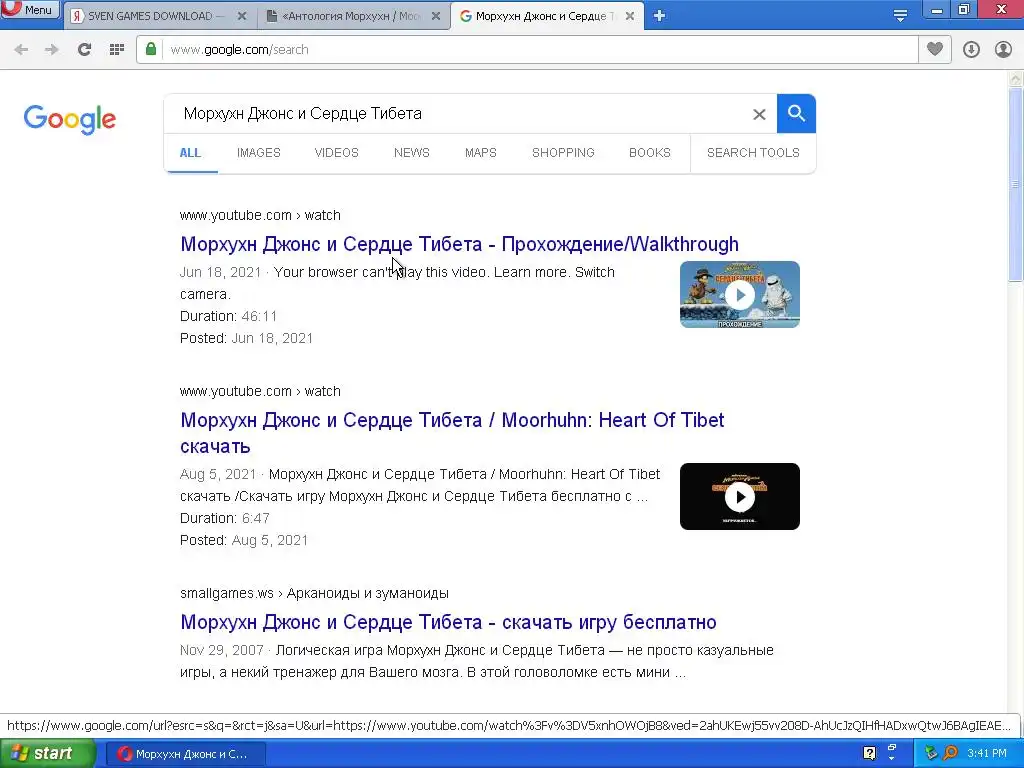Go forward with the forward arrow
This screenshot has height=768, width=1024.
[x=52, y=50]
